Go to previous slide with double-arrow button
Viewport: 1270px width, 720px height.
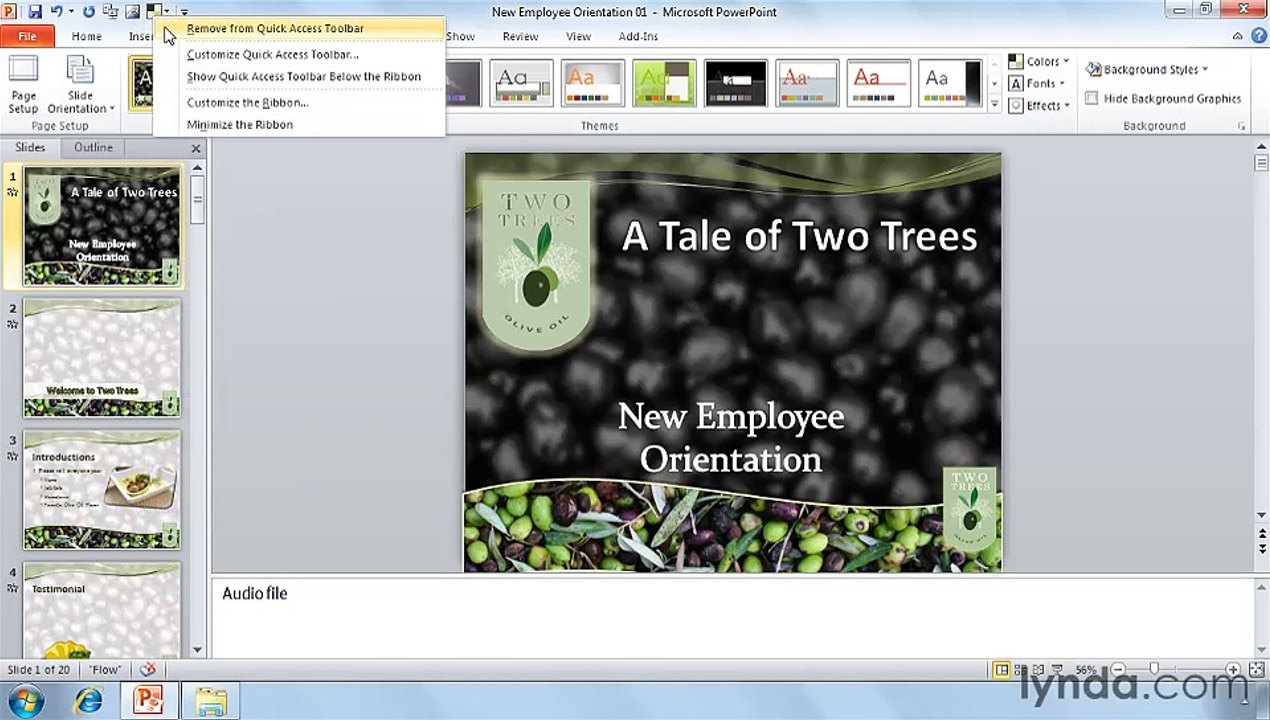pyautogui.click(x=1261, y=533)
